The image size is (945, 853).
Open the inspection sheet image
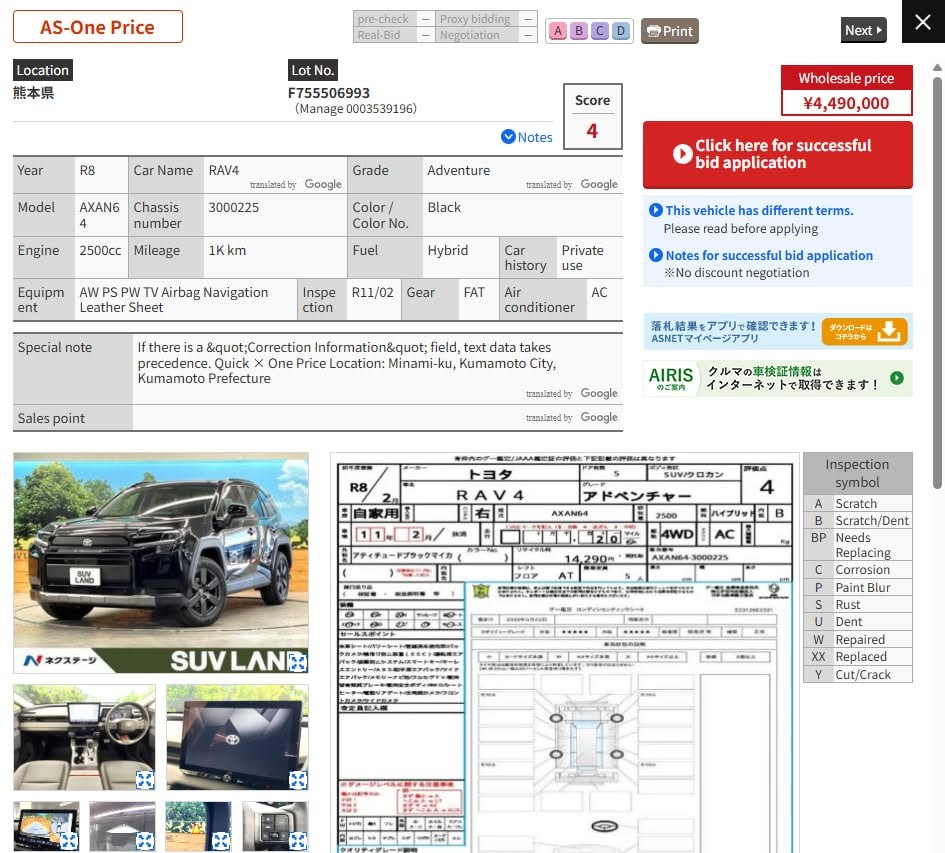tap(565, 653)
